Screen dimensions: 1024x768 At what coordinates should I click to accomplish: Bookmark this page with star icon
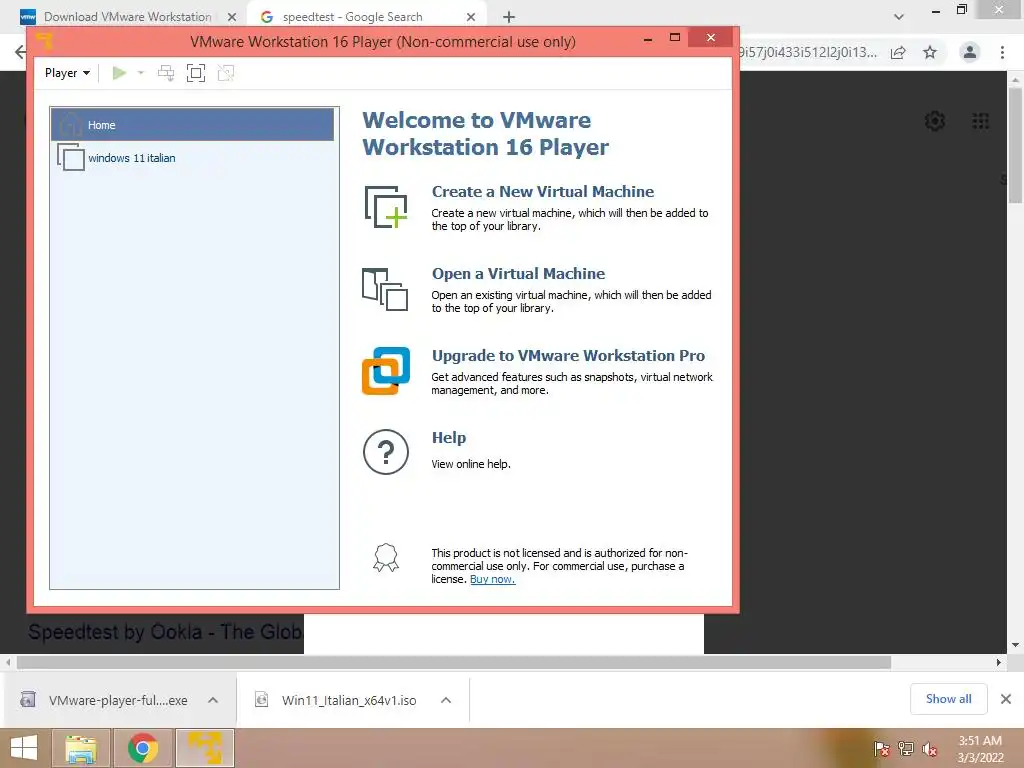click(x=930, y=52)
